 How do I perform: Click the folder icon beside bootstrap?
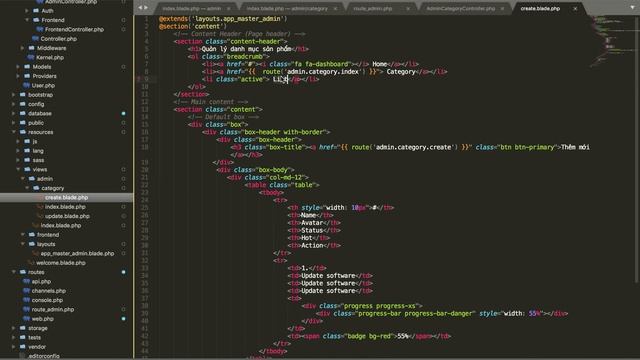pyautogui.click(x=23, y=95)
